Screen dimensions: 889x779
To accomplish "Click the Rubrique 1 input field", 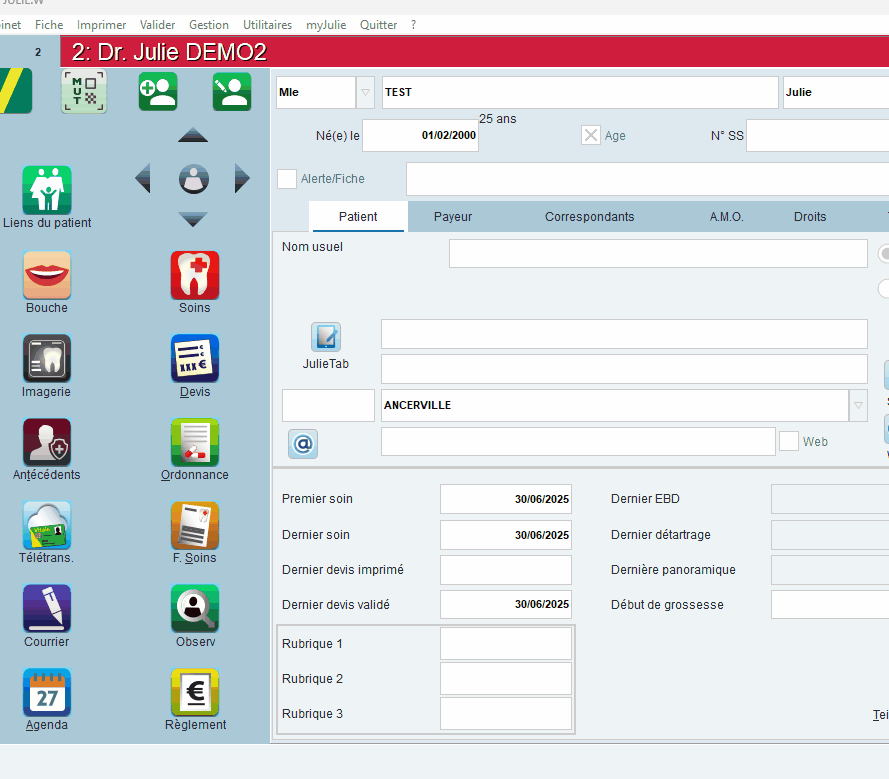I will coord(506,643).
